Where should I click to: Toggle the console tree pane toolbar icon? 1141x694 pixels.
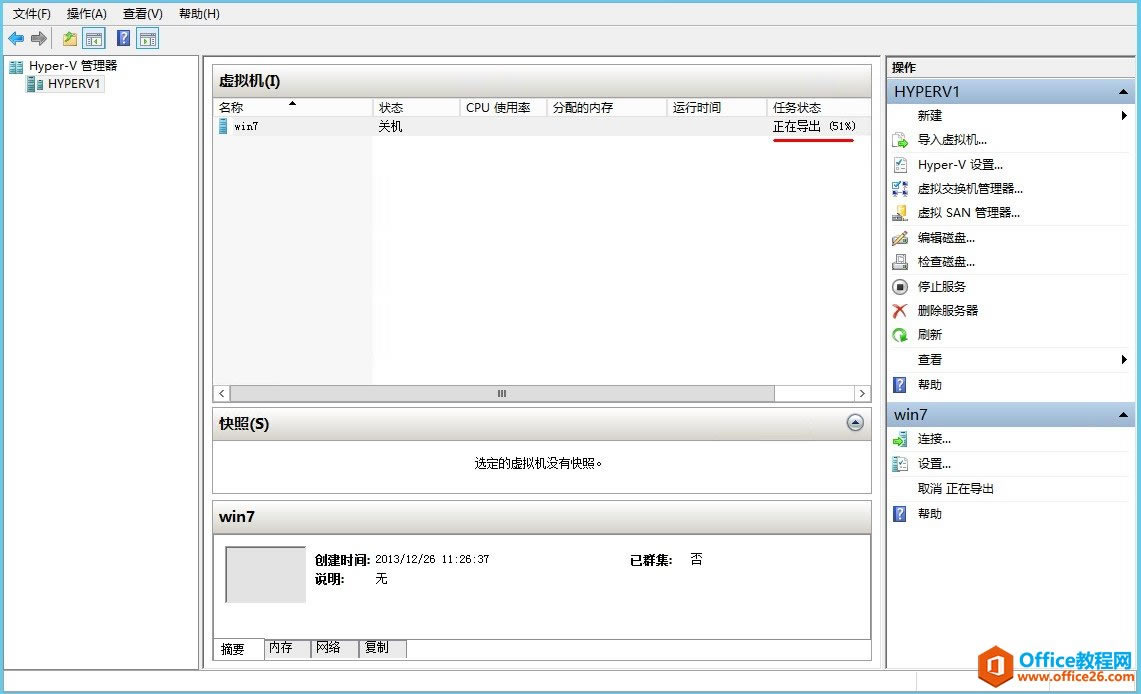click(94, 39)
